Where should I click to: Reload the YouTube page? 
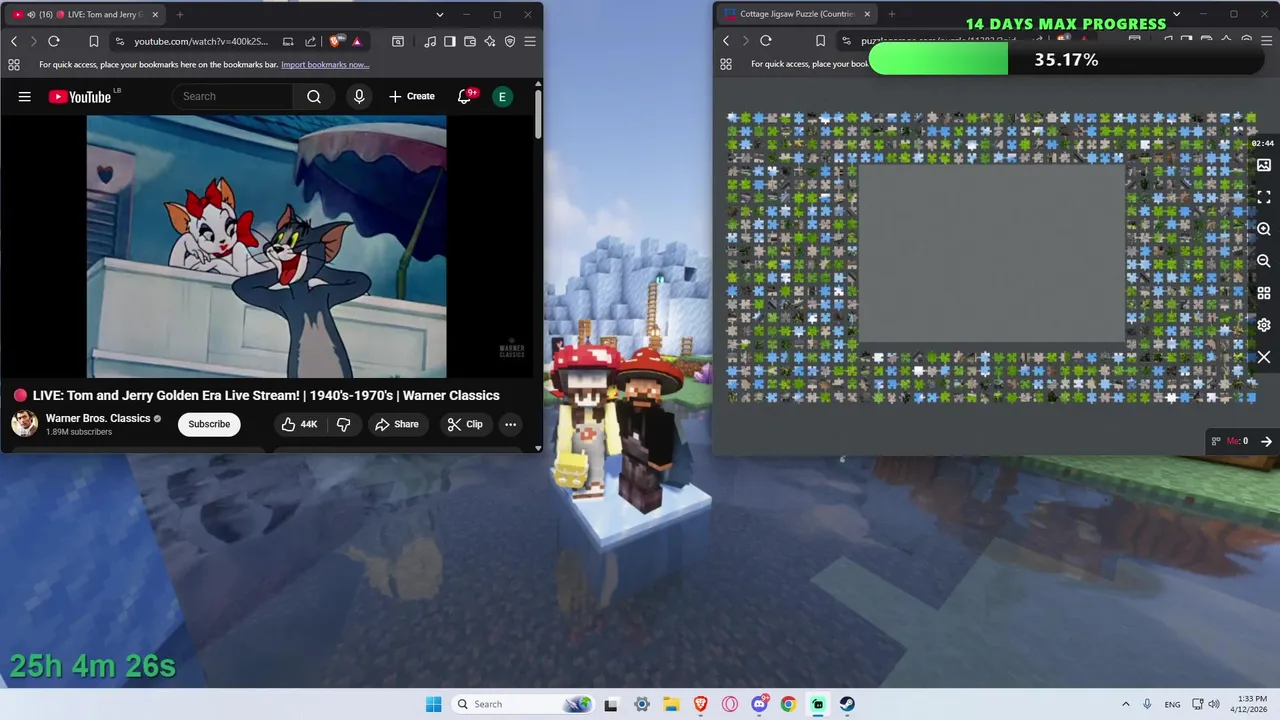point(54,41)
